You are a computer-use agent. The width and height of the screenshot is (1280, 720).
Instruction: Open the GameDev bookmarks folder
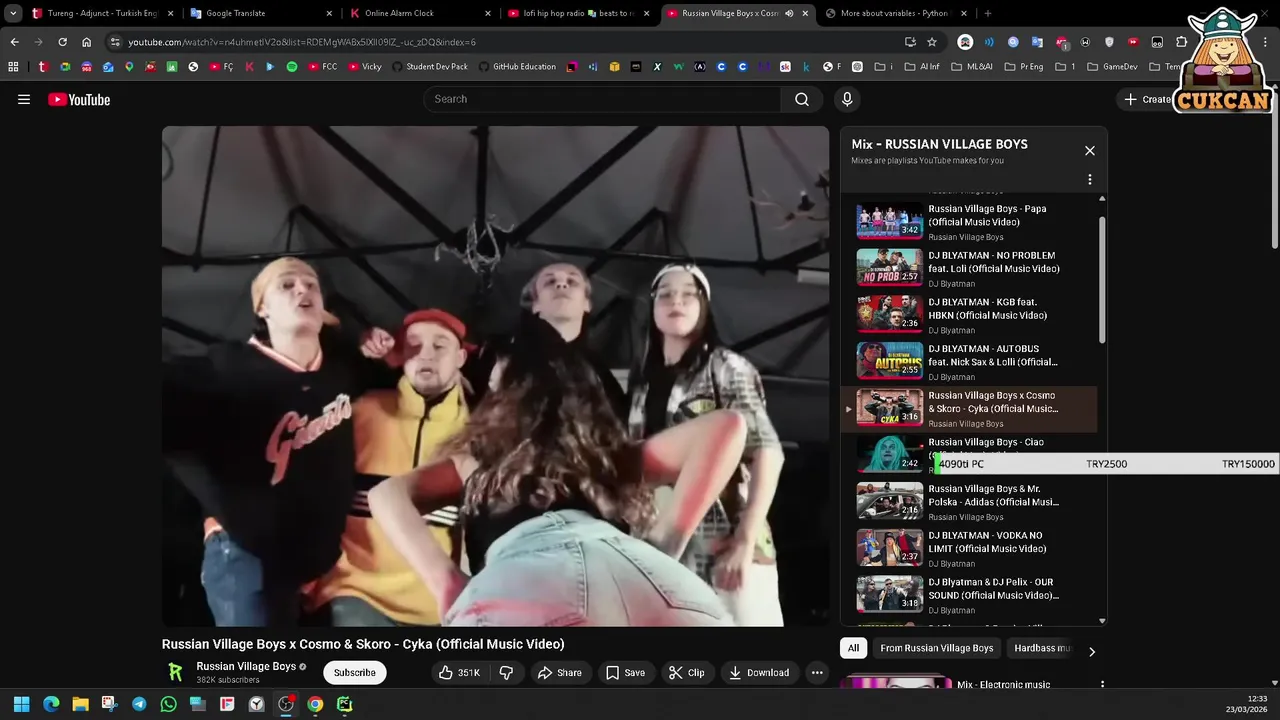[1112, 67]
